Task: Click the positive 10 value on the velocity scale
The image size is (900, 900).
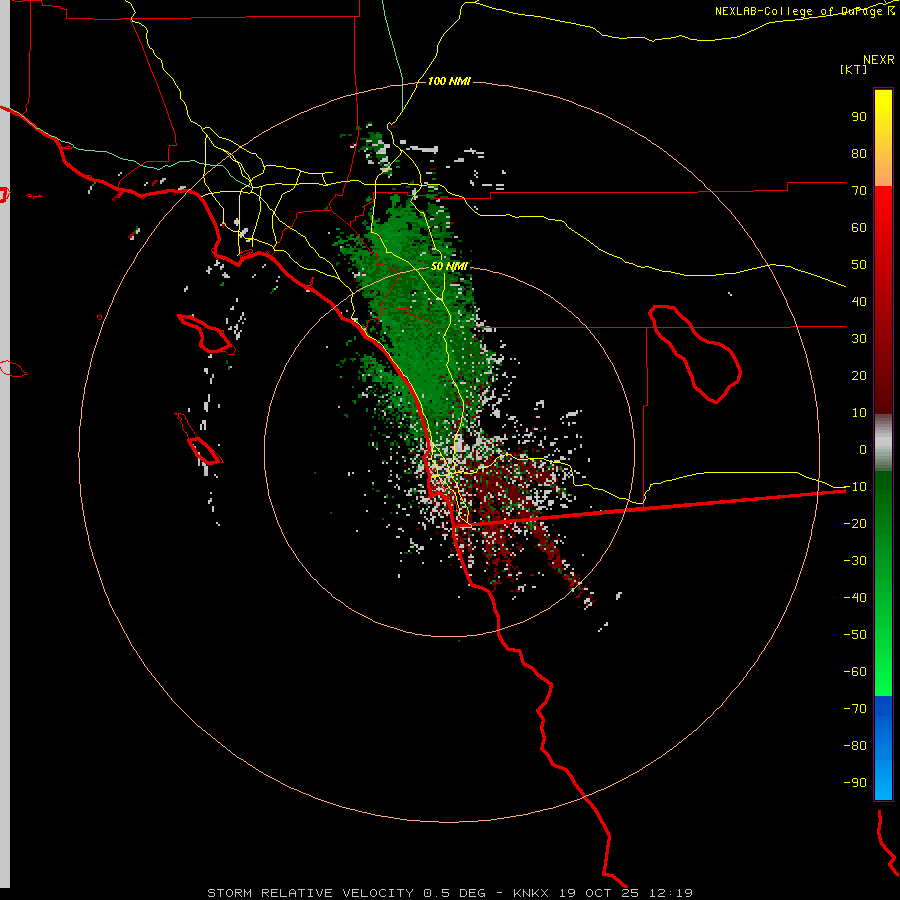Action: coord(859,413)
